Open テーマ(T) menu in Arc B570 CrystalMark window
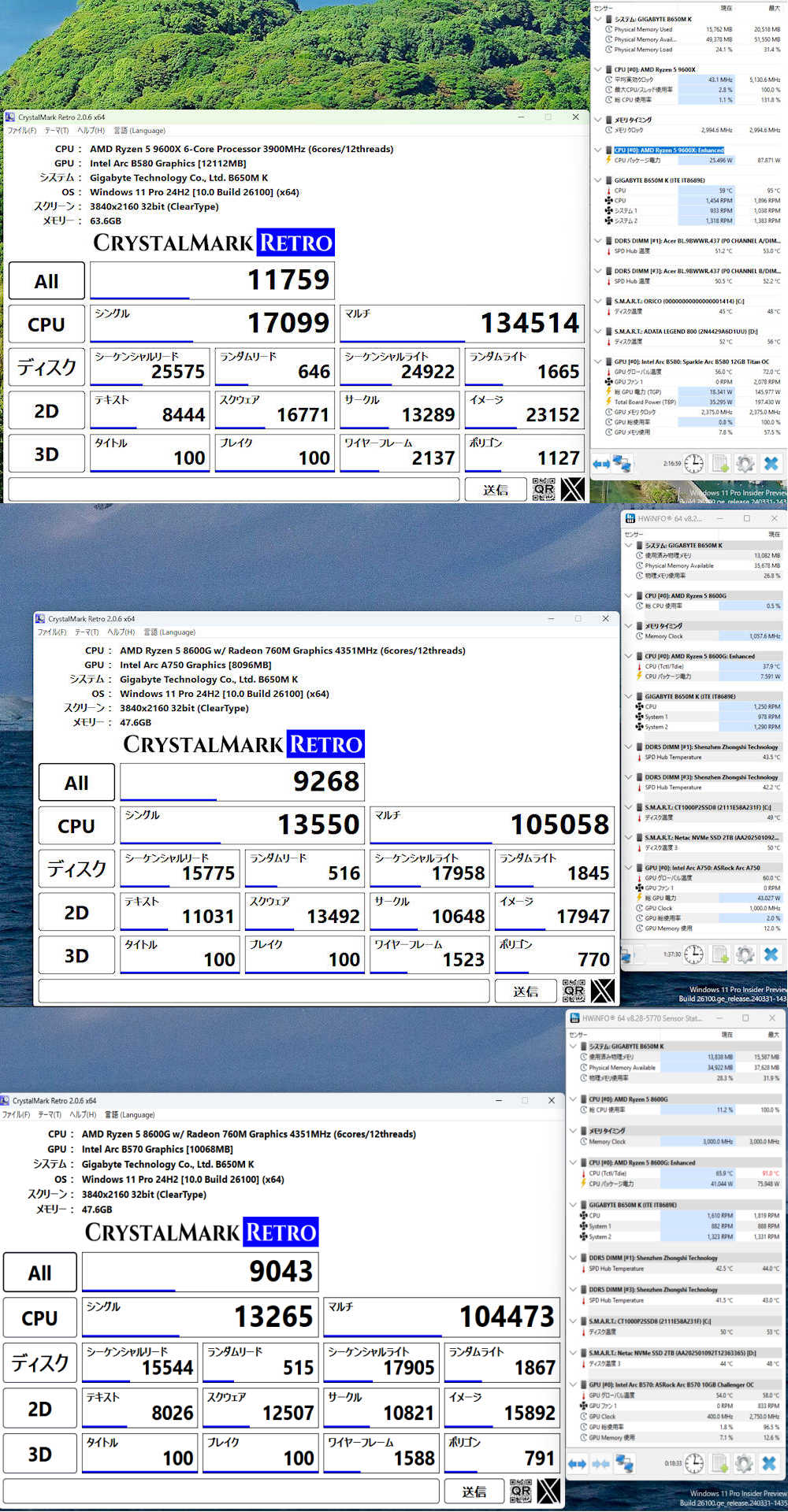 pos(49,1114)
